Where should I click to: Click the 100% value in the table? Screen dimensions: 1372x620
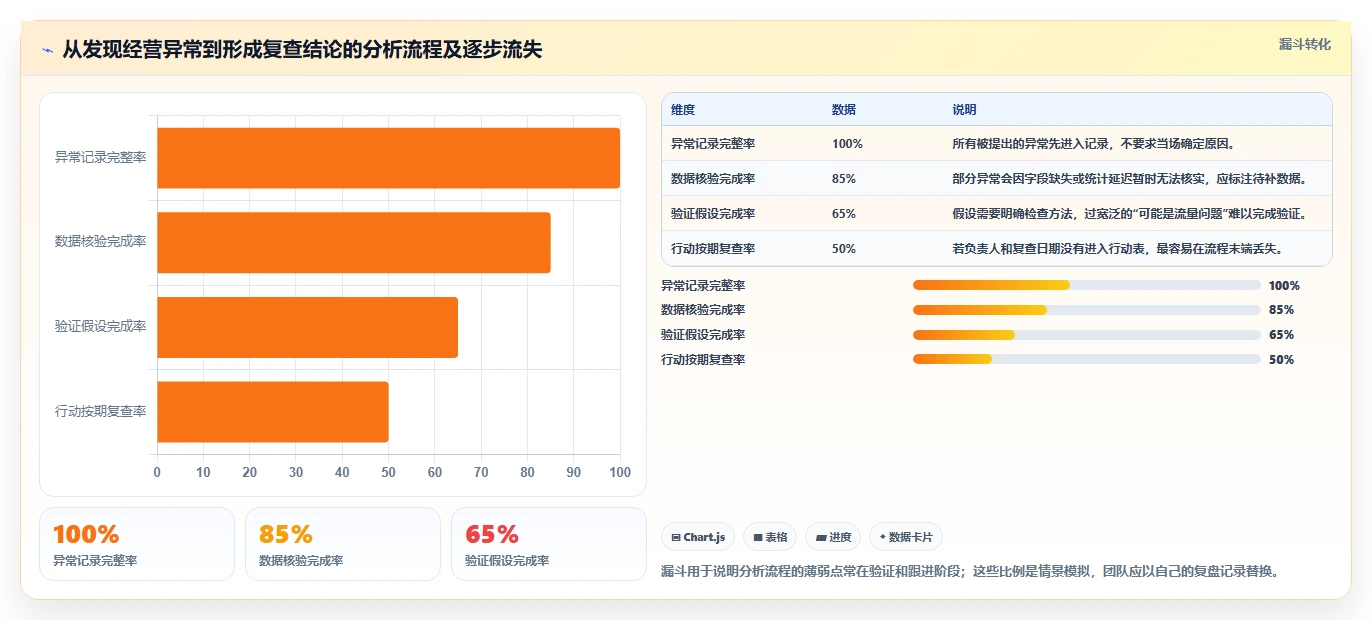point(847,144)
